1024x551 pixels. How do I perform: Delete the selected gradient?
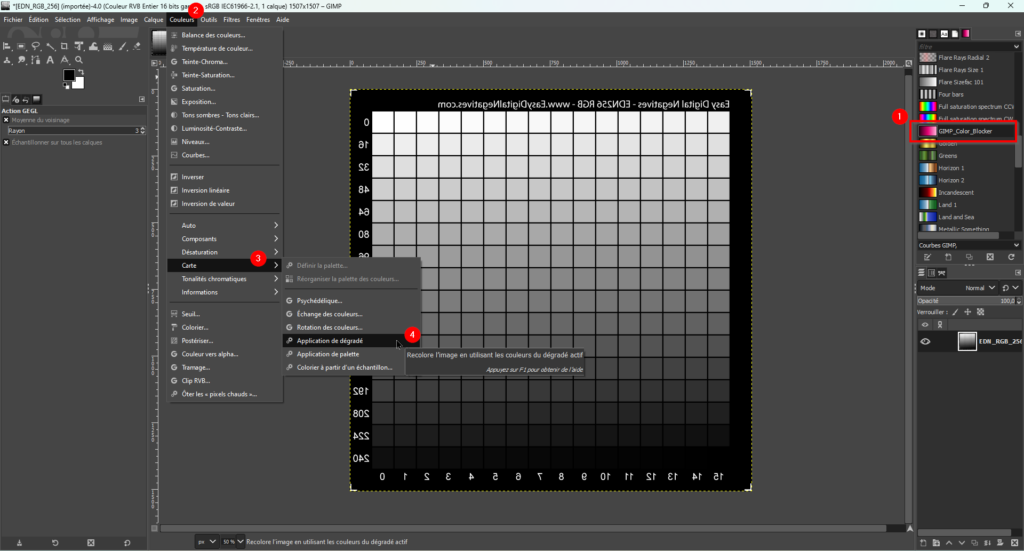click(x=990, y=257)
